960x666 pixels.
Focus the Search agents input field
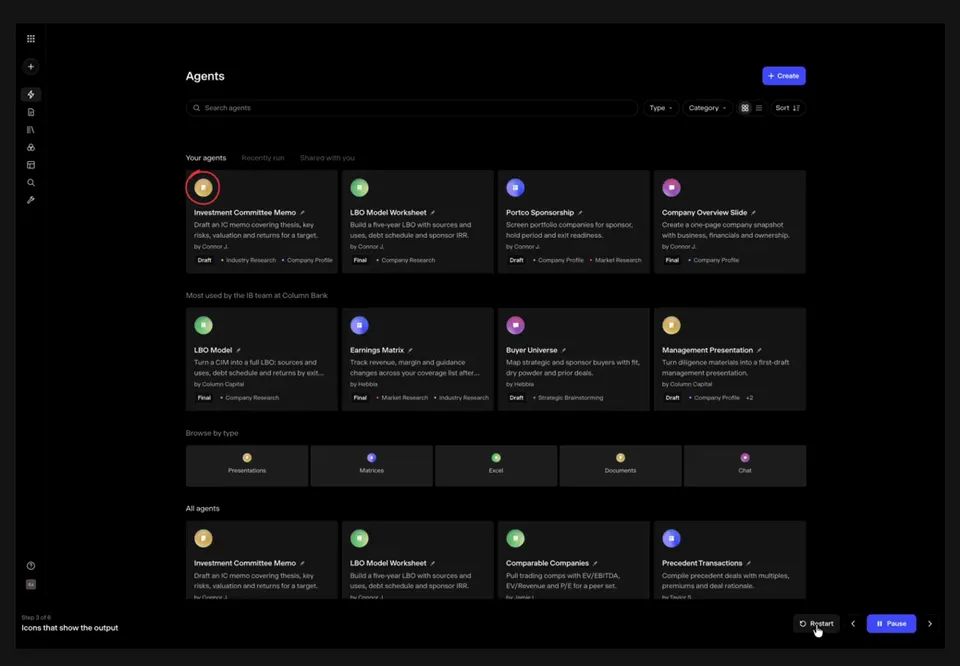pyautogui.click(x=411, y=108)
